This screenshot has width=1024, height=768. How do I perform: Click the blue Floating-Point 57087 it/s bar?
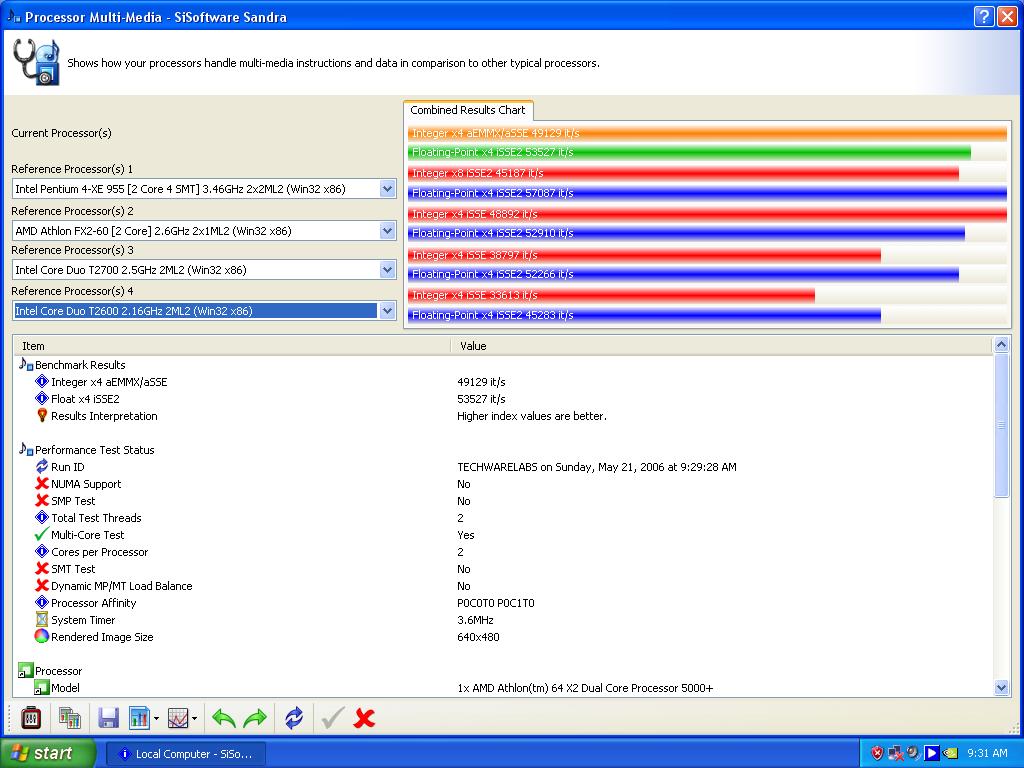[x=707, y=193]
